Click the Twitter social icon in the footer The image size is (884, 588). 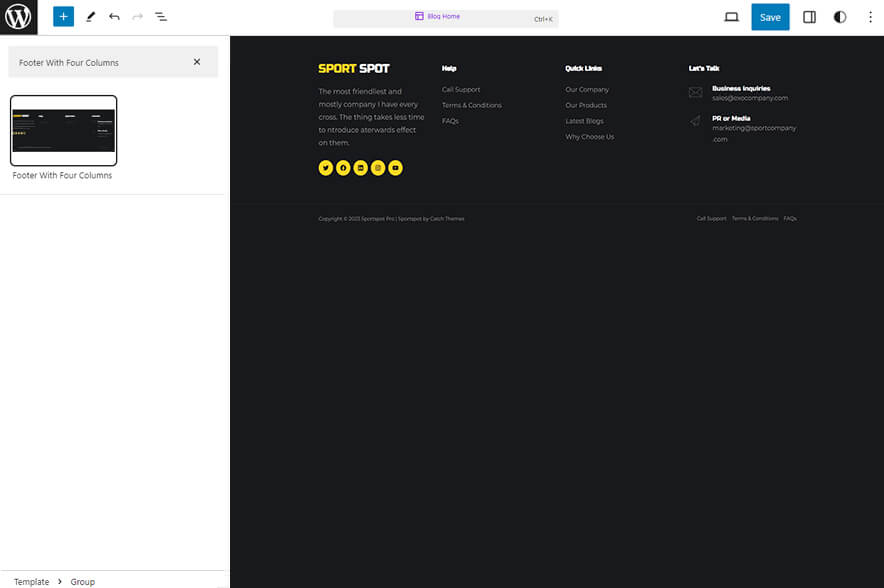click(326, 168)
